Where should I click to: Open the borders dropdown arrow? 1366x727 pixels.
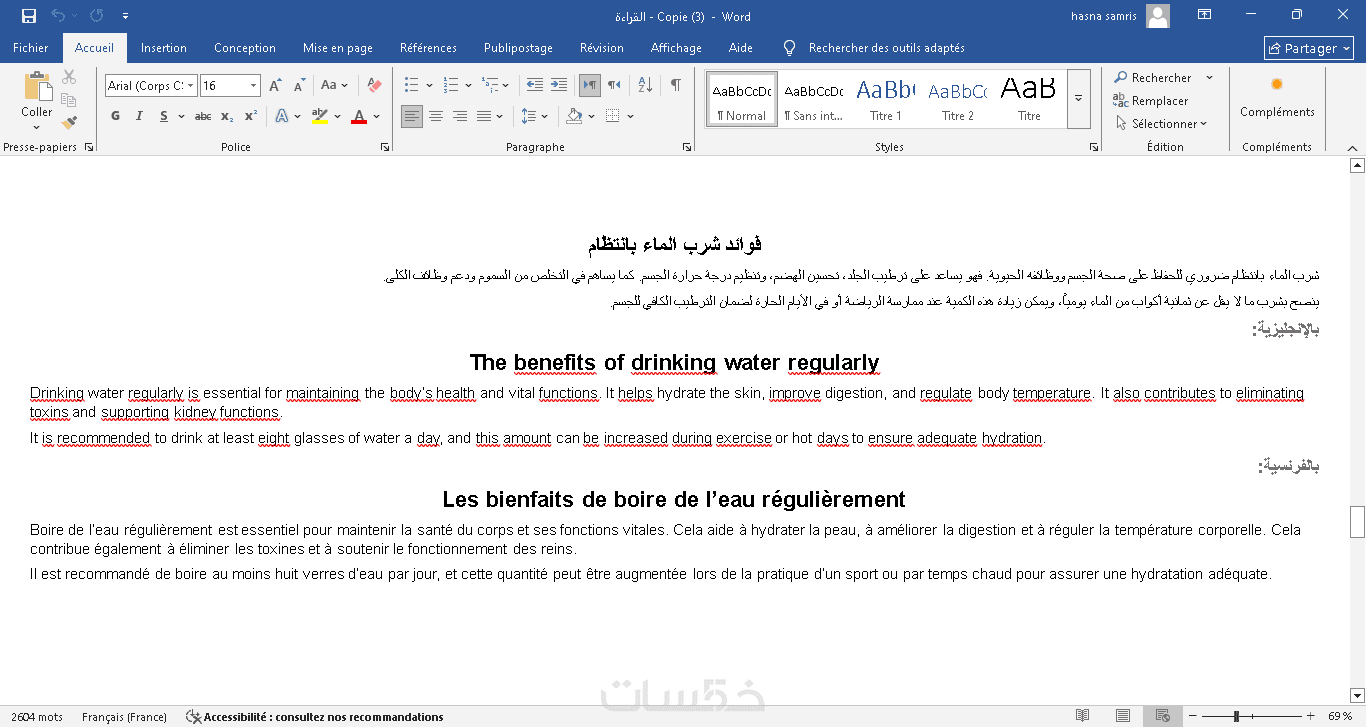coord(630,116)
